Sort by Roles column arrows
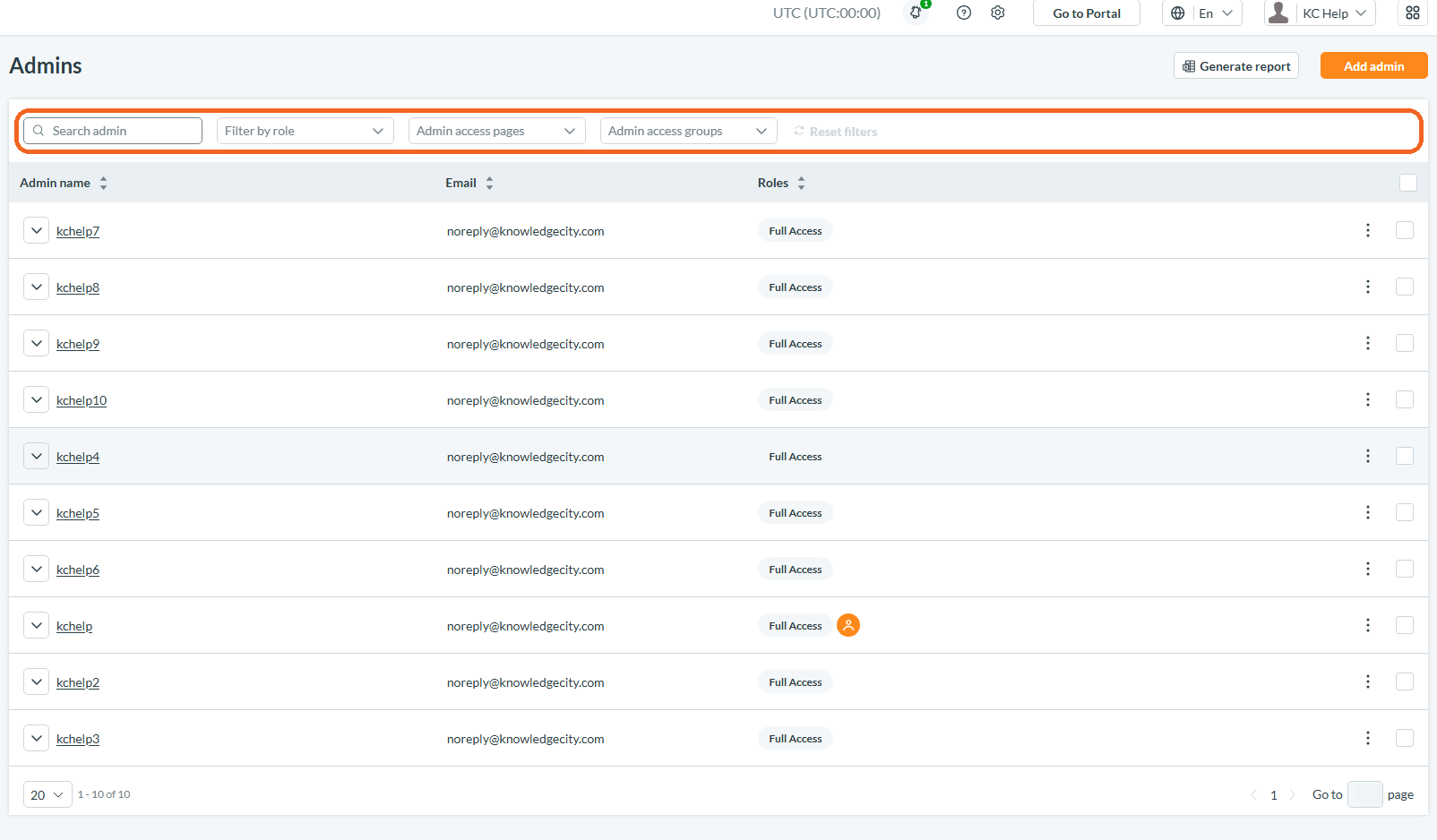 [x=802, y=183]
